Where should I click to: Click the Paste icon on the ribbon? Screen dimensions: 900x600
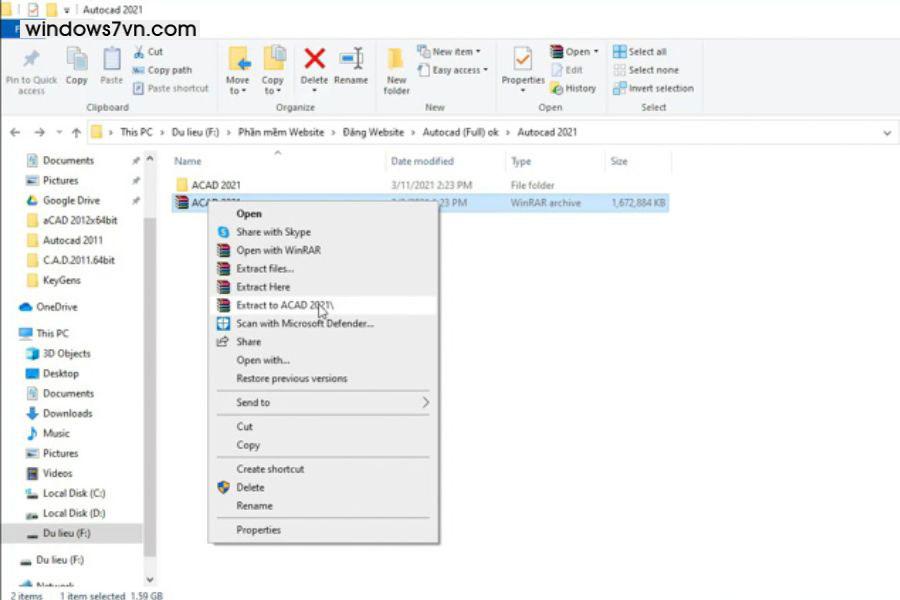point(111,57)
